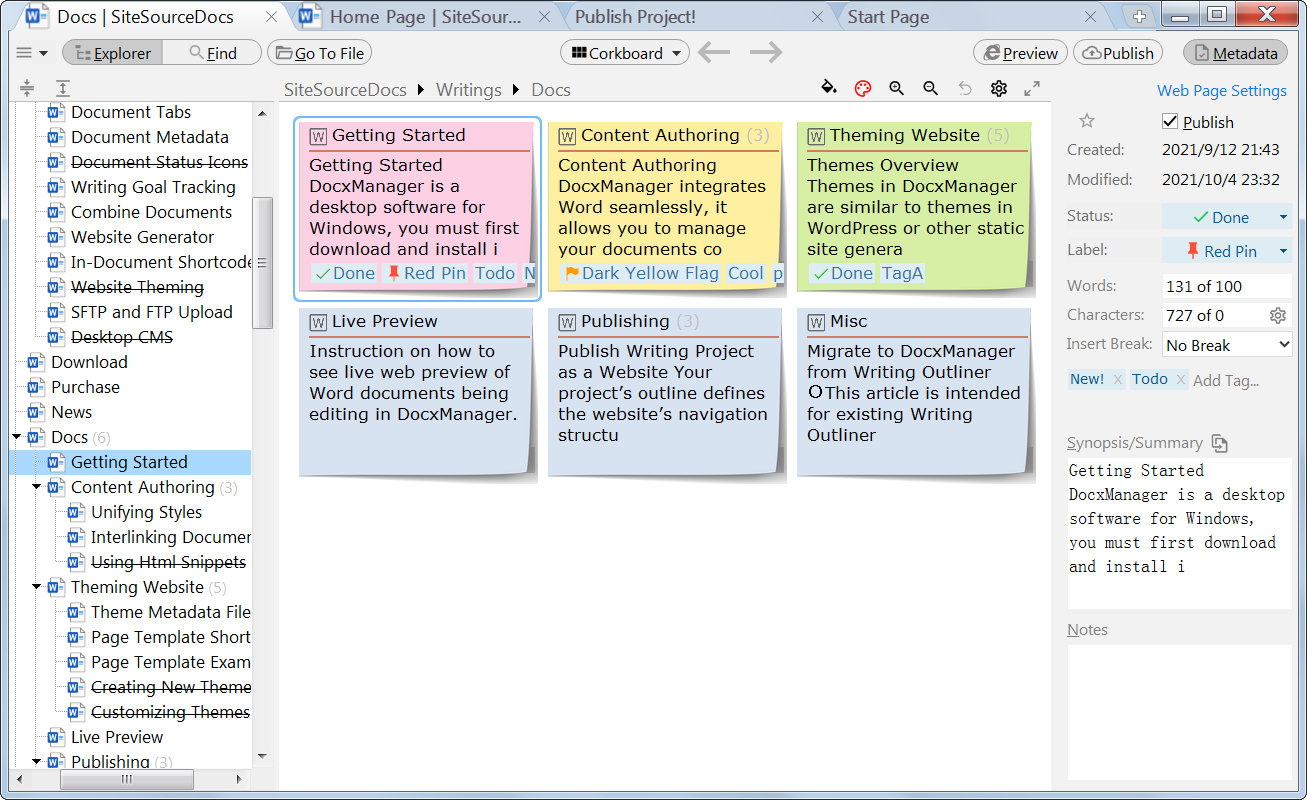The height and width of the screenshot is (800, 1307).
Task: Select Website Generator tree item
Action: pyautogui.click(x=142, y=237)
